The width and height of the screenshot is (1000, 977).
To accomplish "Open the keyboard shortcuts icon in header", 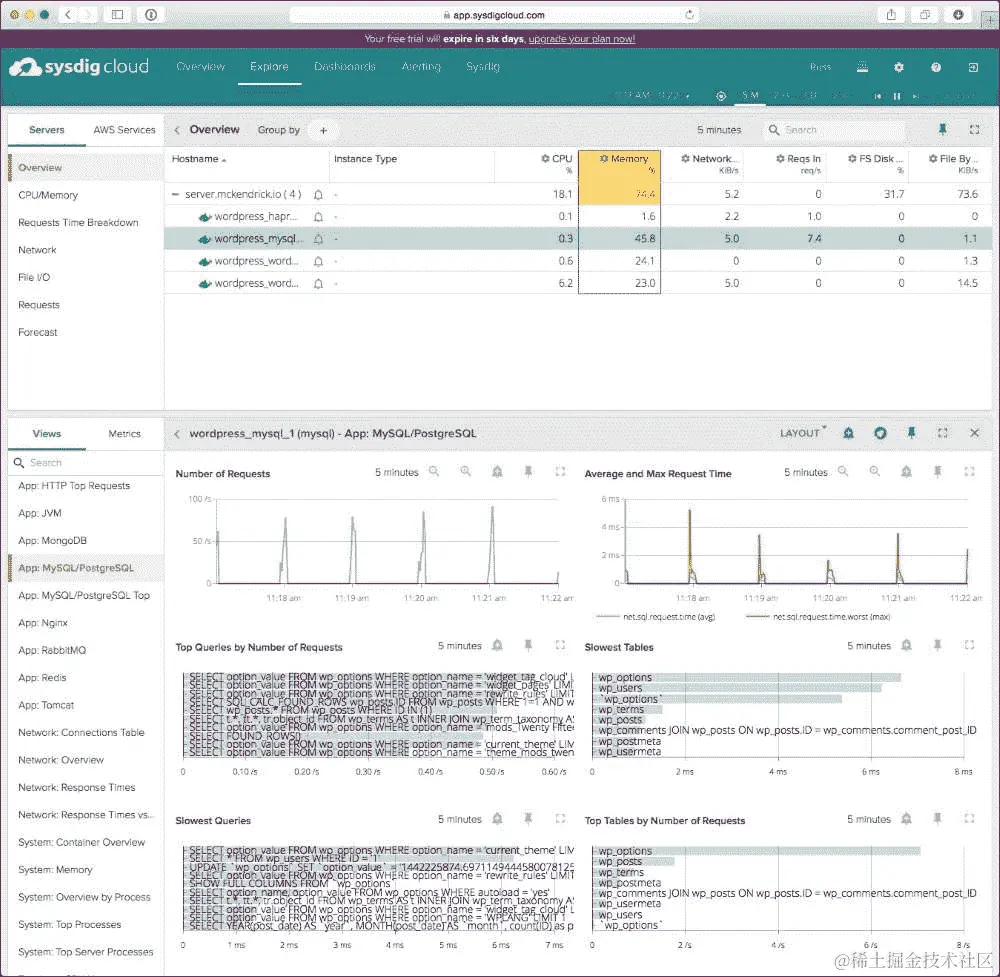I will pyautogui.click(x=862, y=67).
